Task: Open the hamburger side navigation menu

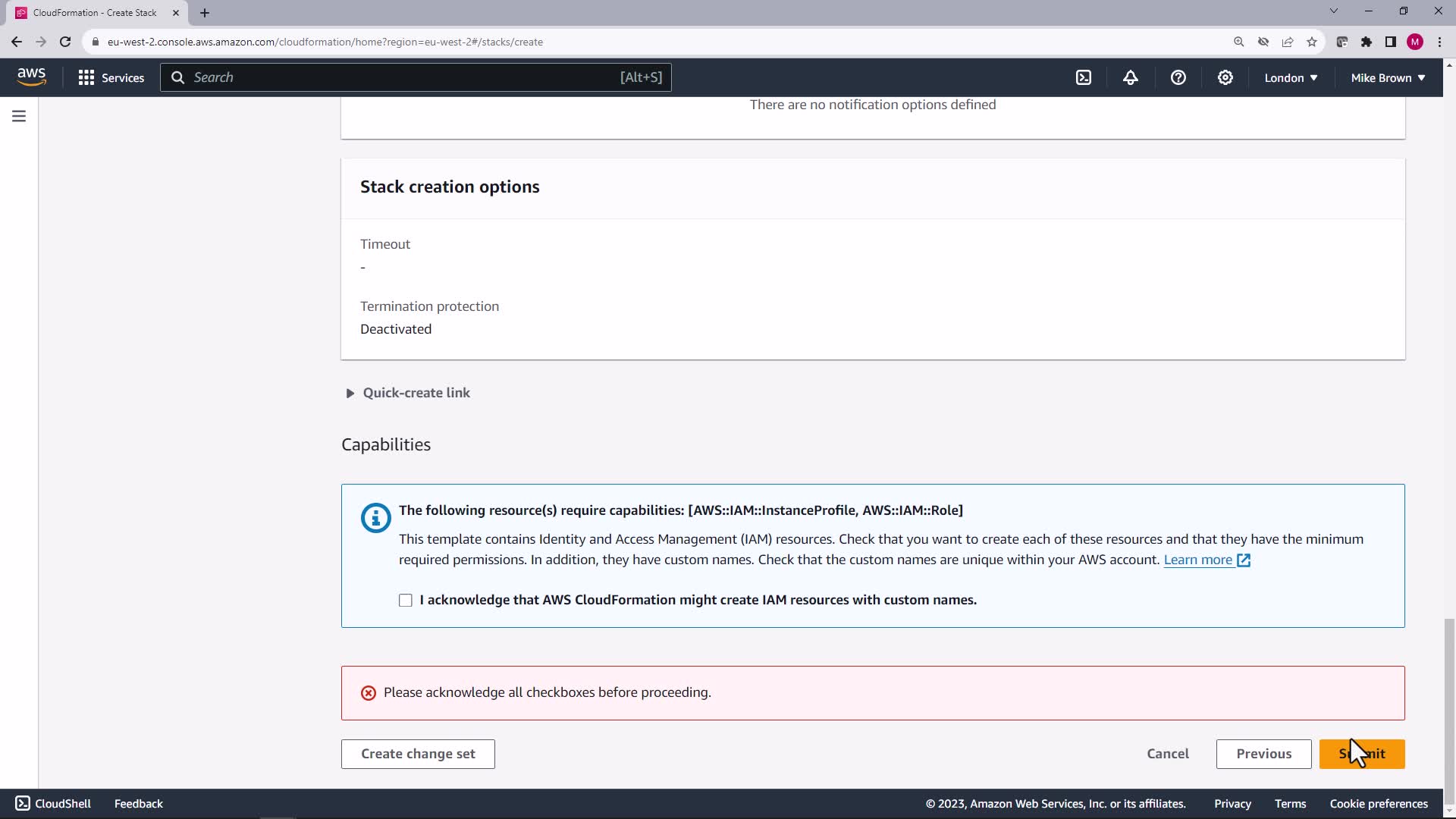Action: (x=19, y=116)
